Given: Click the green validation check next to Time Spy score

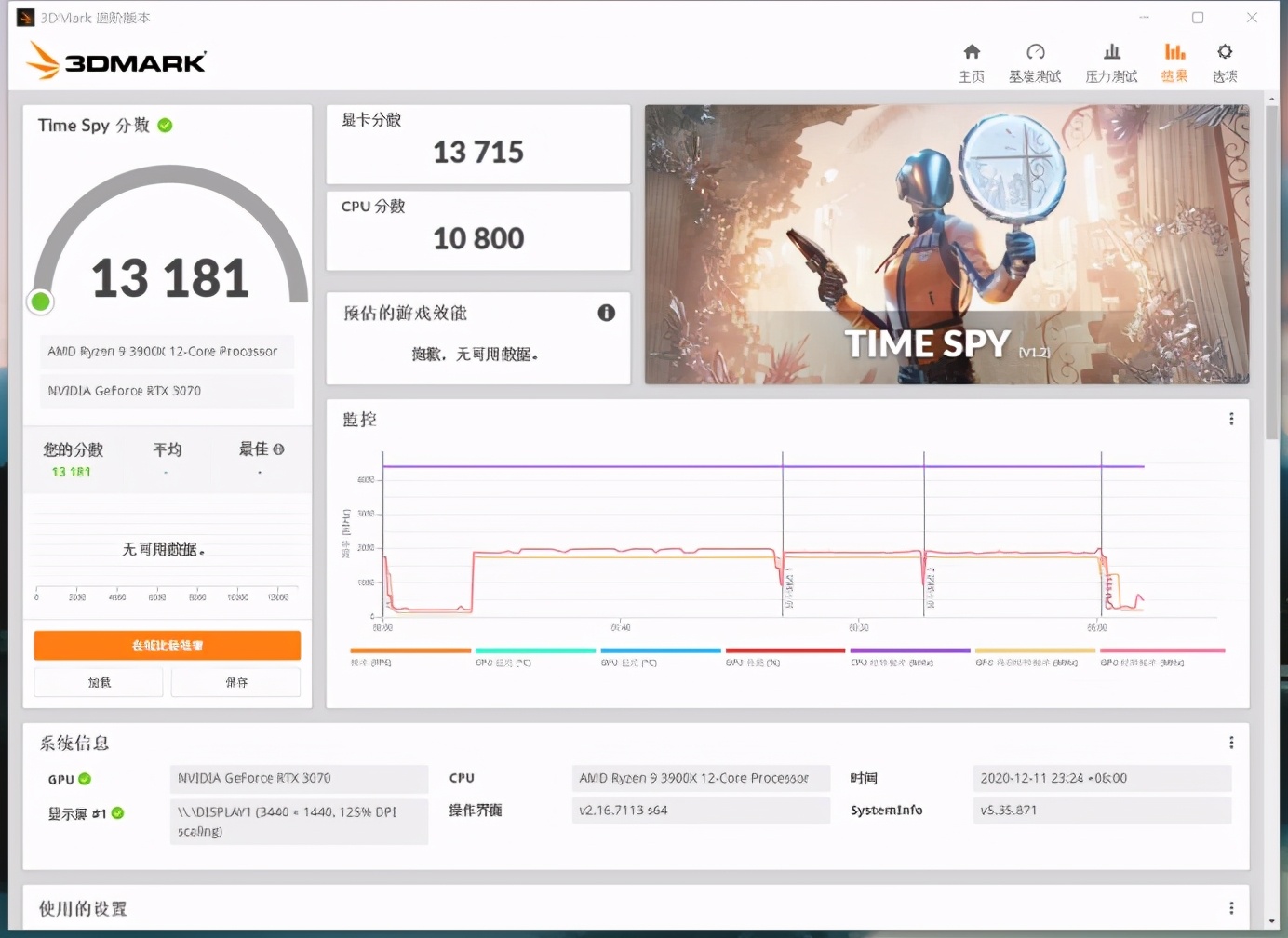Looking at the screenshot, I should point(165,126).
